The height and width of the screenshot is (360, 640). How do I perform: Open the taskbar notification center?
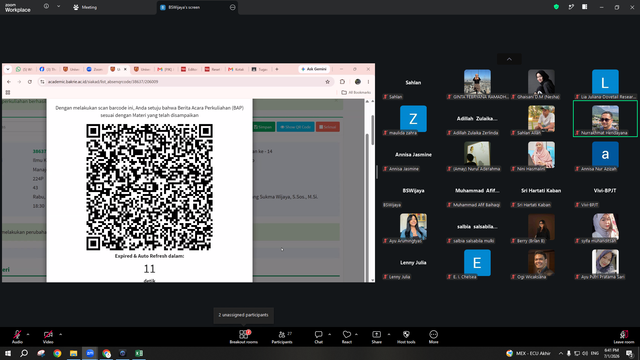(630, 353)
